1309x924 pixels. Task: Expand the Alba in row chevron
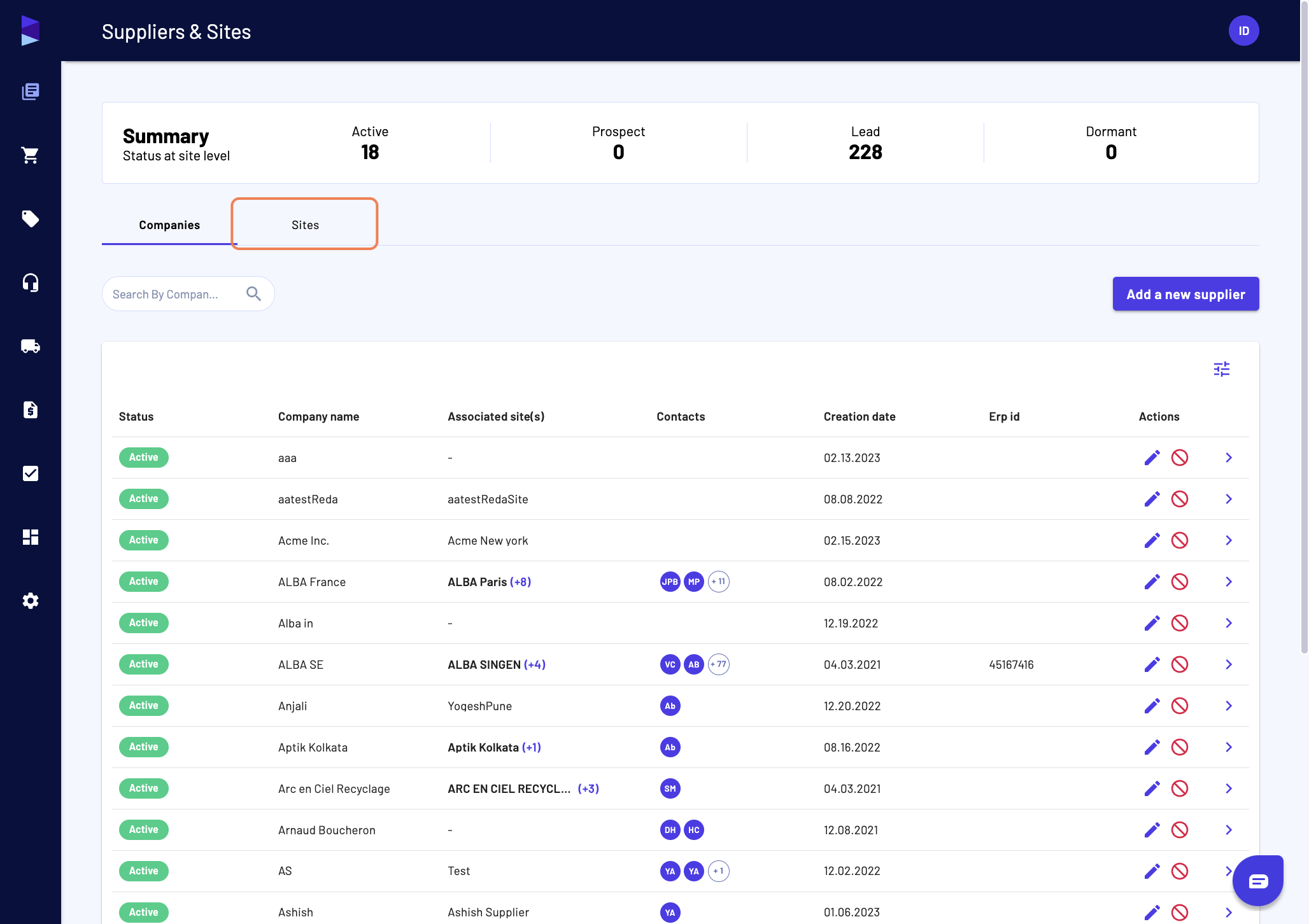click(x=1229, y=623)
